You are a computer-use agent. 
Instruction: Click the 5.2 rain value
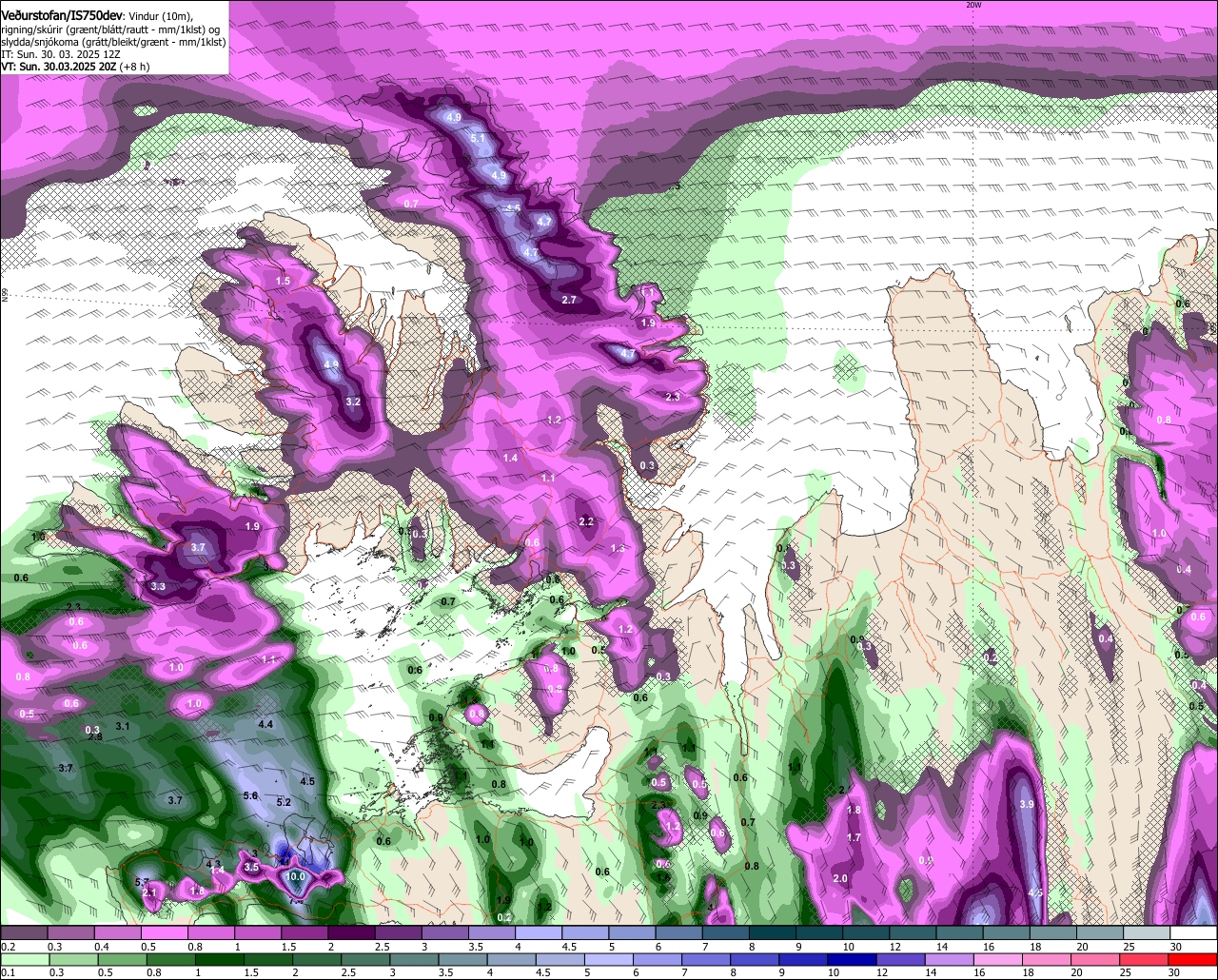(284, 802)
